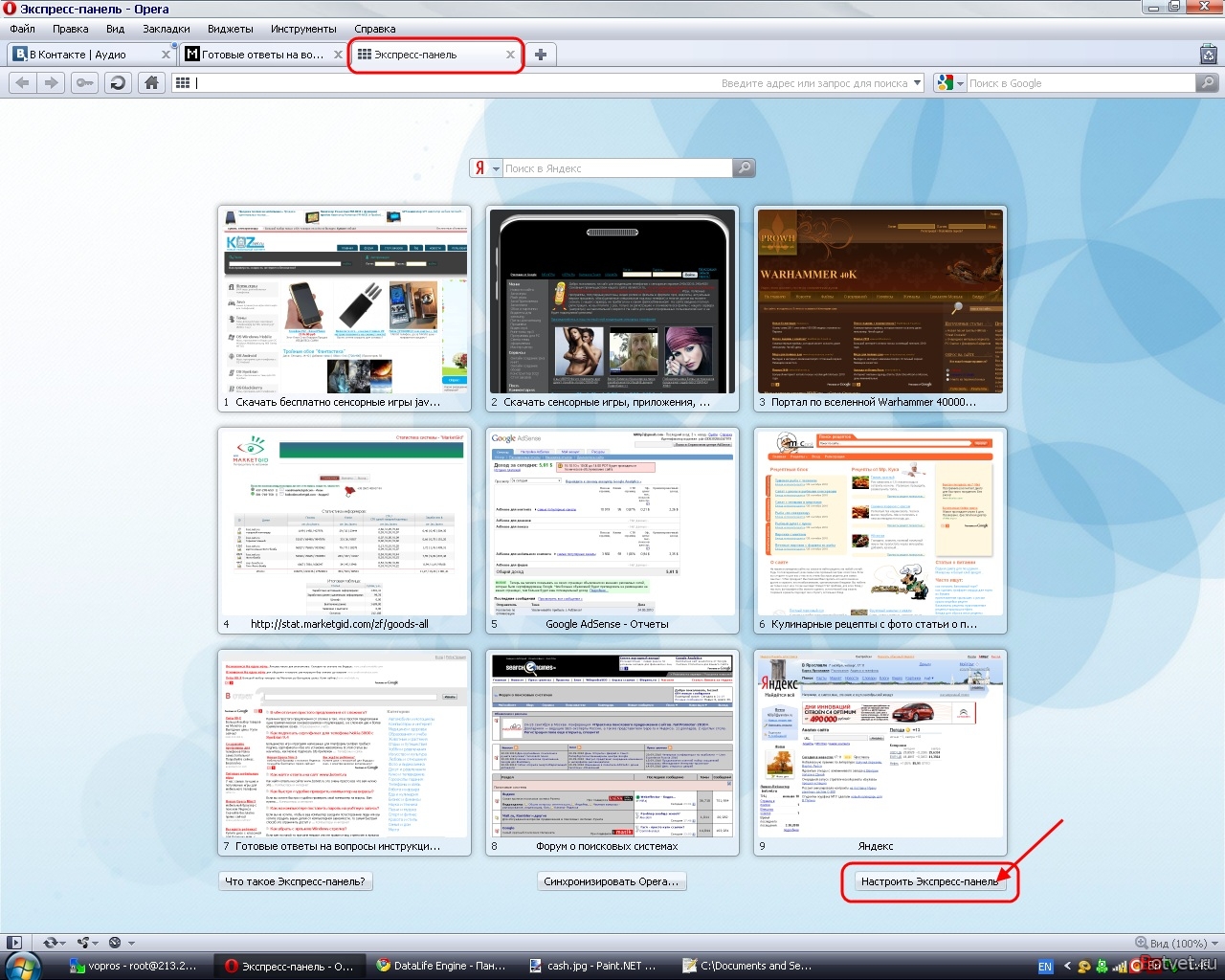This screenshot has height=980, width=1225.
Task: Open speed dial 3 Warhammer 40000 portal
Action: pos(880,308)
